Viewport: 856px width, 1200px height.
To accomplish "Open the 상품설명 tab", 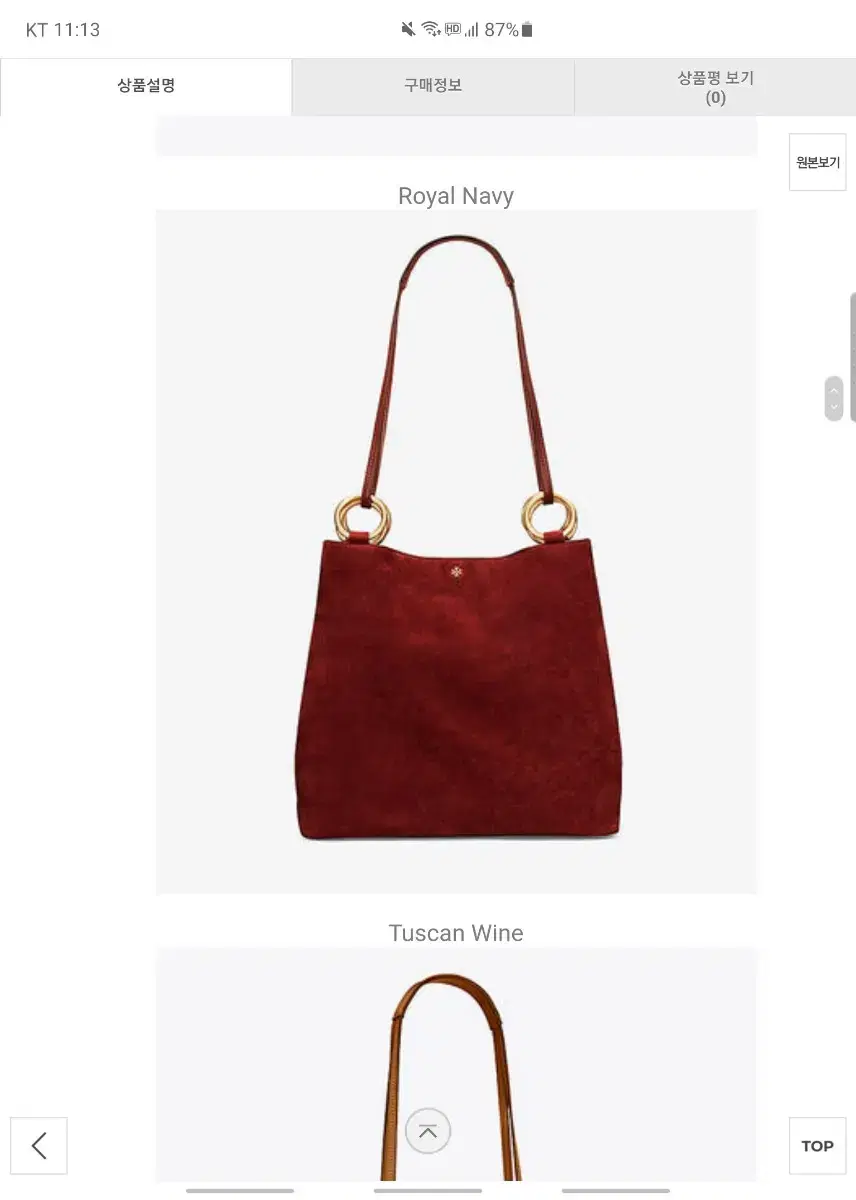I will pyautogui.click(x=146, y=86).
